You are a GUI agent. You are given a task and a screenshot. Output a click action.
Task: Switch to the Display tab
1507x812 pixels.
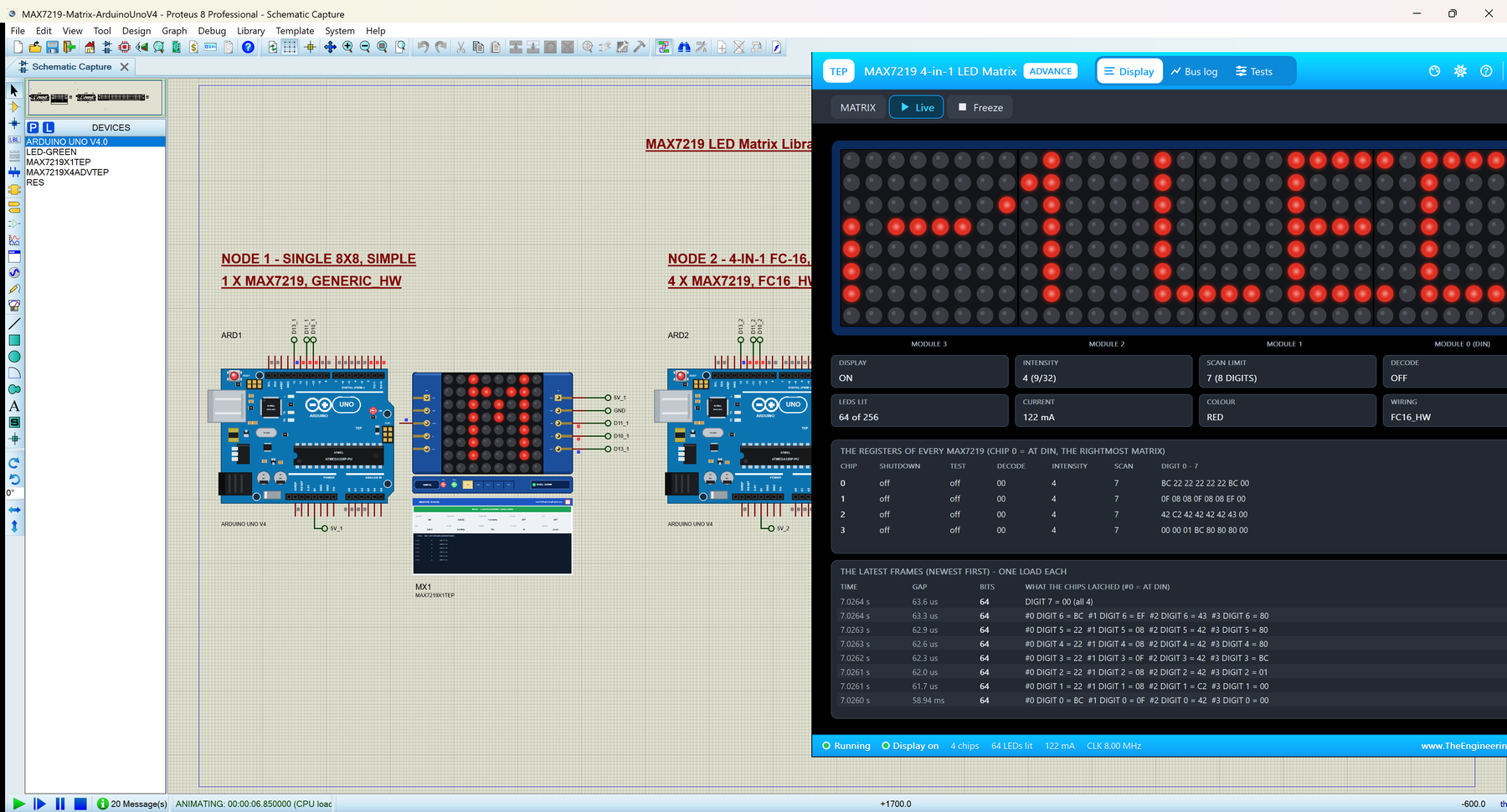[x=1129, y=71]
